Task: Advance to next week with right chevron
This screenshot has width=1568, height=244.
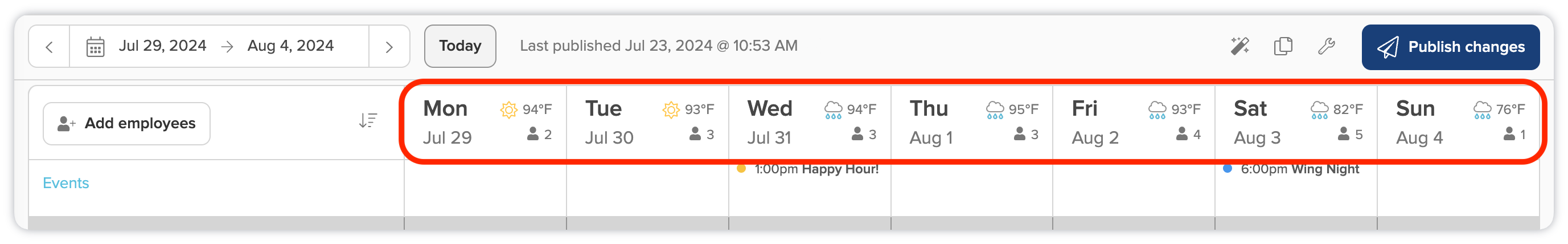Action: [389, 46]
